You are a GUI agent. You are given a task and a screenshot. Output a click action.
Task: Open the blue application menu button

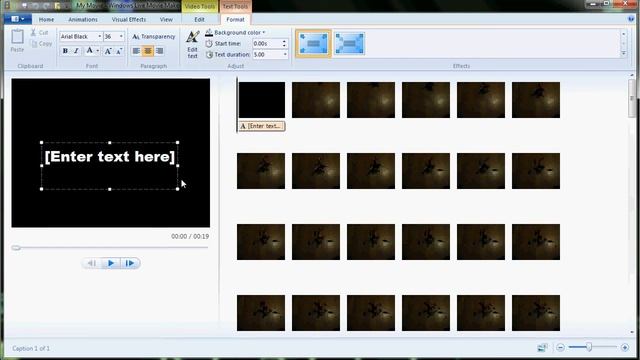point(18,19)
